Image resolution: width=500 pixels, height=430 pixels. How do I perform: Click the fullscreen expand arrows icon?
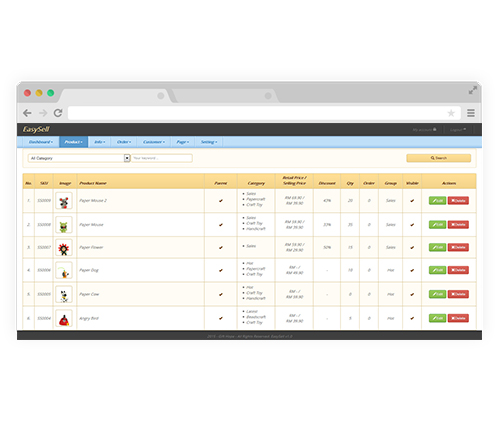point(473,90)
